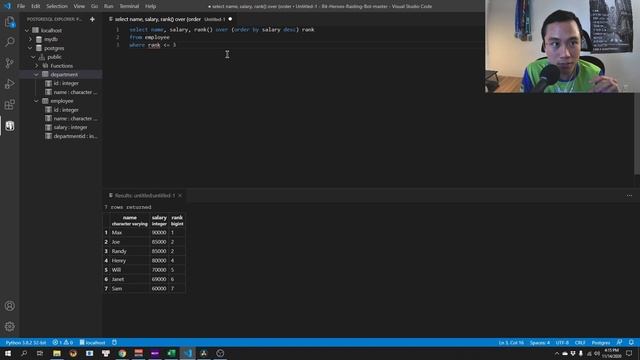Screen dimensions: 640x360
Task: Open the Selection menu
Action: 57,6
